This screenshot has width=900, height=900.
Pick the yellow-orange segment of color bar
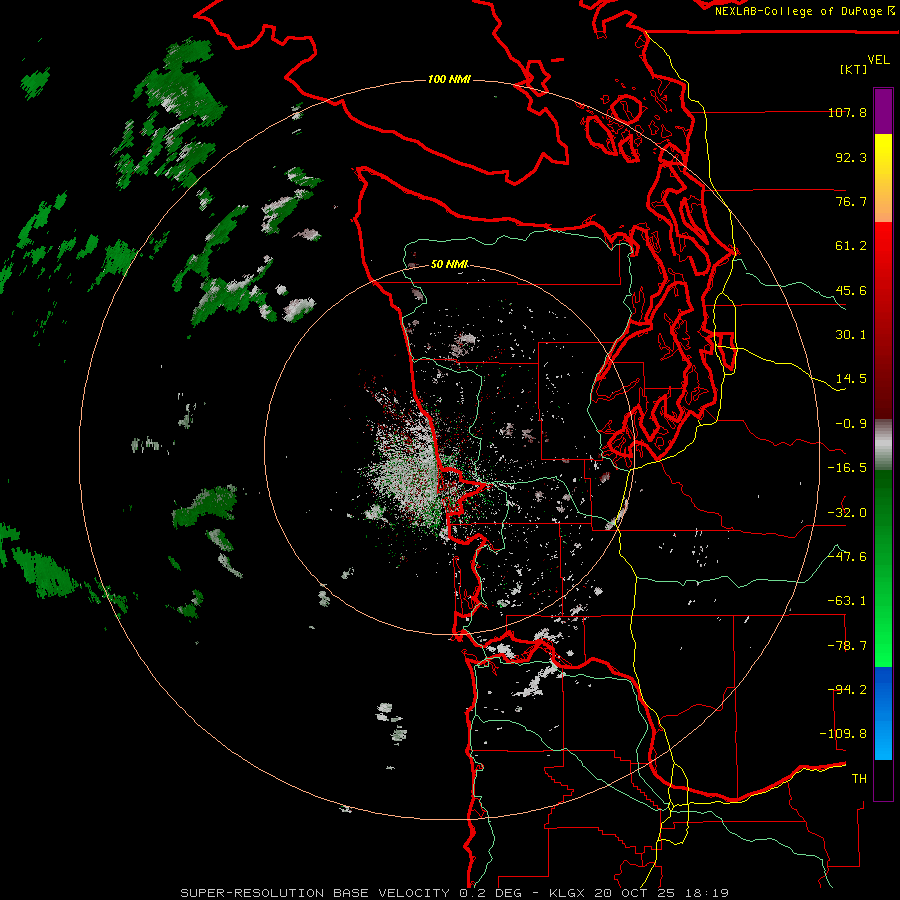[883, 178]
